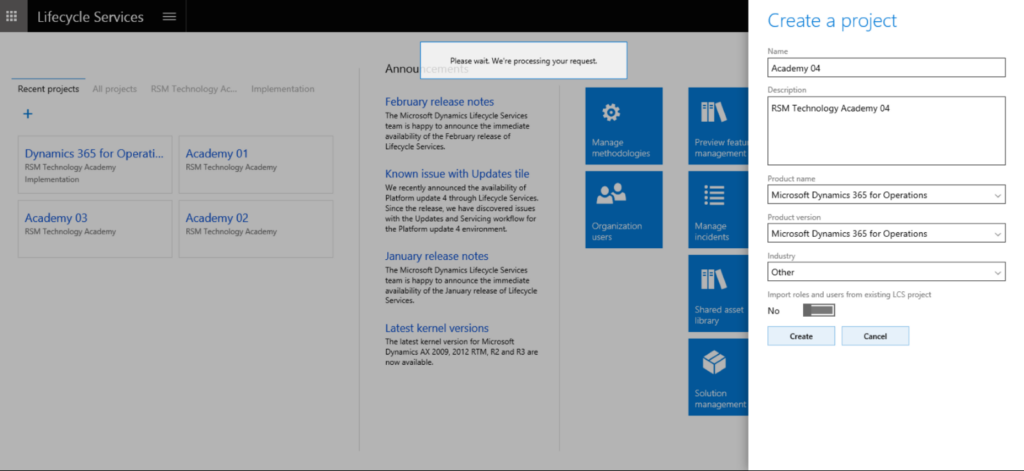This screenshot has width=1024, height=471.
Task: Switch to the RSM Technology Ac... tab
Action: pos(194,89)
